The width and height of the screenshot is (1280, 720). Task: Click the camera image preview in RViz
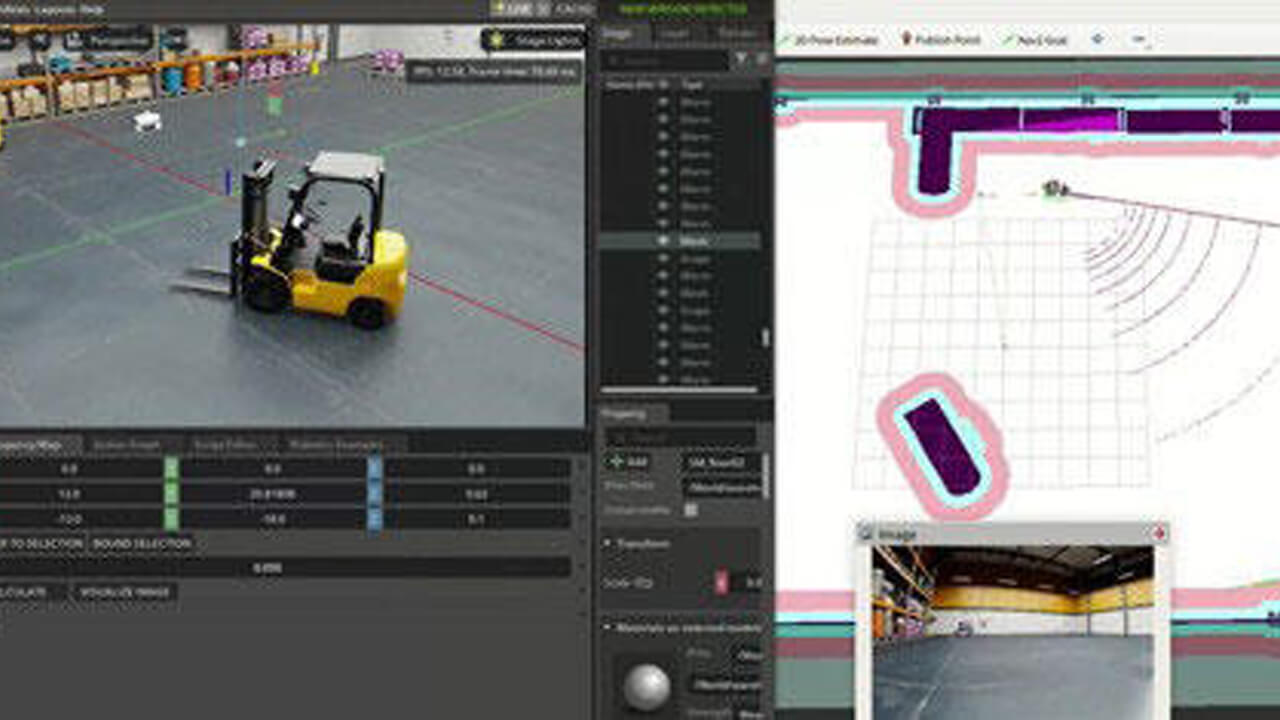point(1013,632)
